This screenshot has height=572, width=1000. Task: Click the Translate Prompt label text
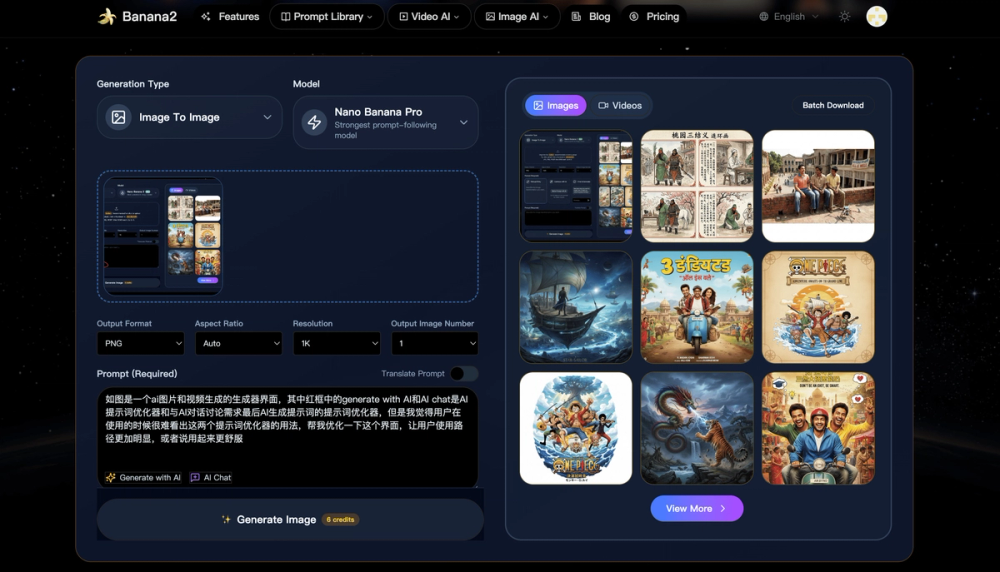coord(413,374)
